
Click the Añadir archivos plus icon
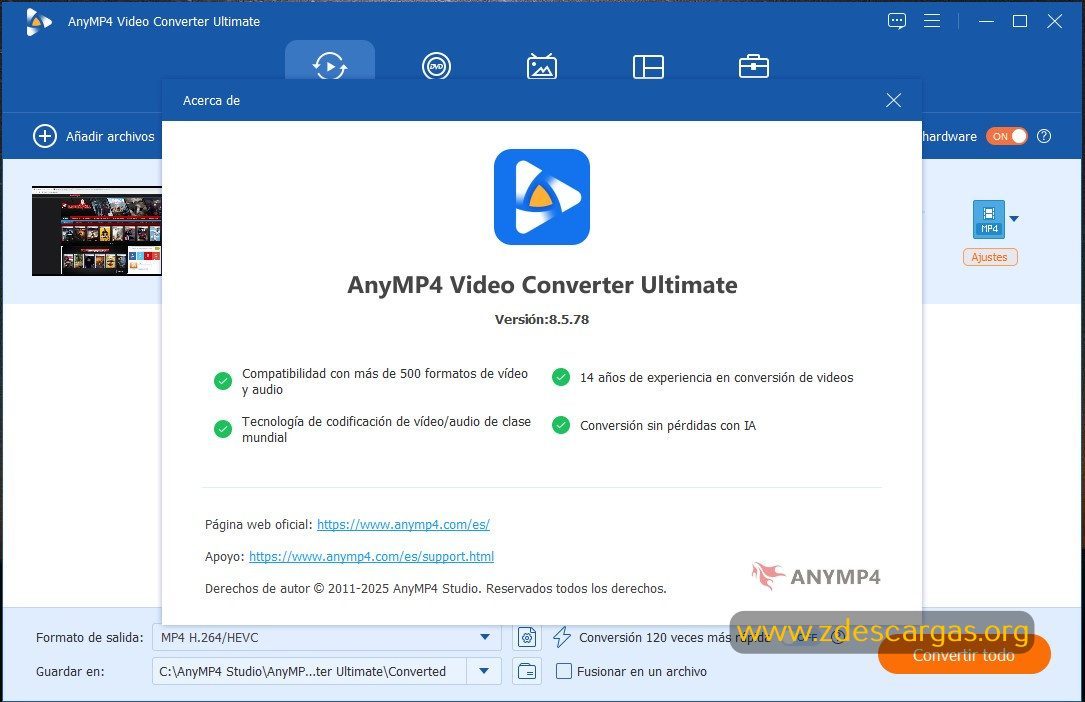pyautogui.click(x=45, y=136)
